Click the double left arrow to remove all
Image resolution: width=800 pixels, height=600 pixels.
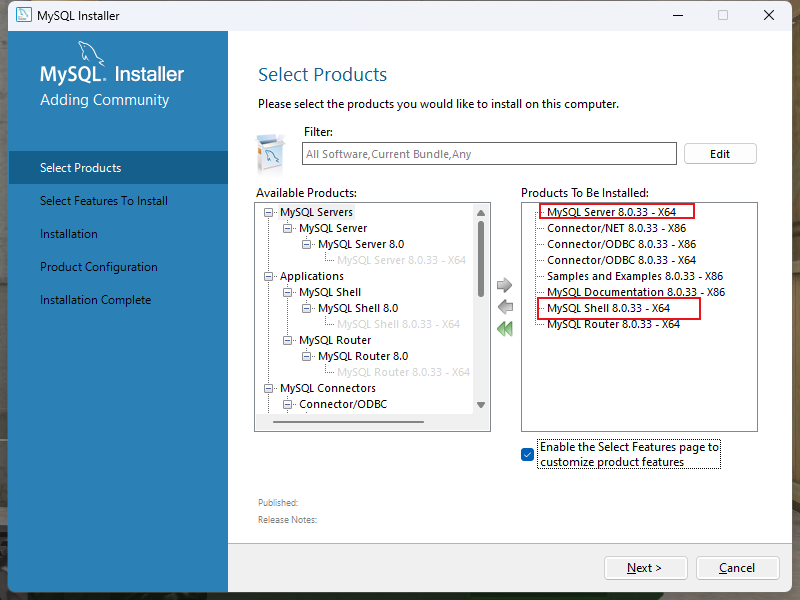coord(505,329)
